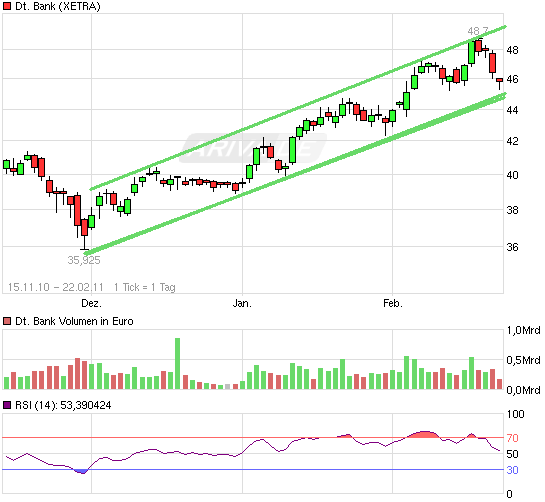Screen dimensions: 545x502
Task: Click the volume axis label 0,0Mrd
Action: click(x=523, y=390)
